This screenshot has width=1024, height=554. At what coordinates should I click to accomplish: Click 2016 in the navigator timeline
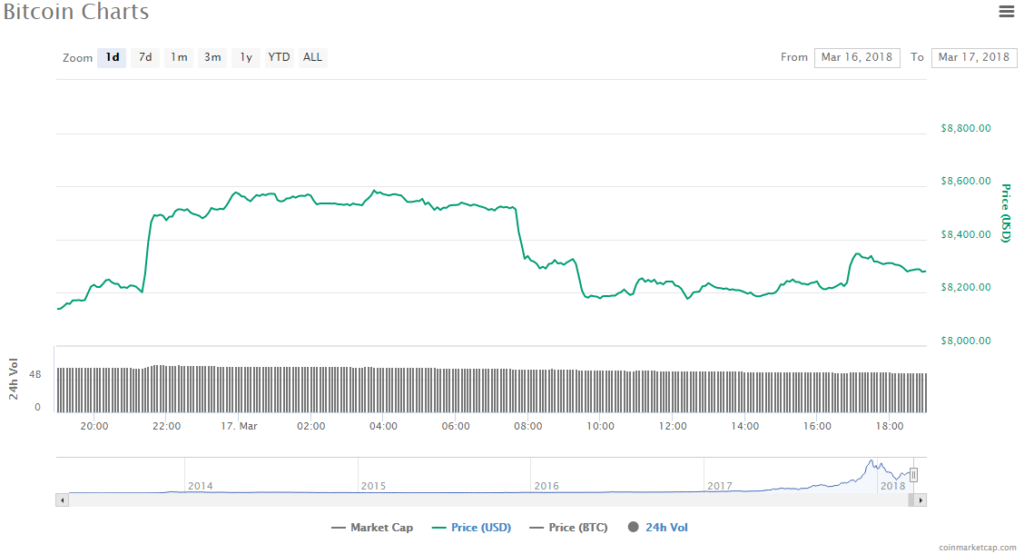(546, 486)
